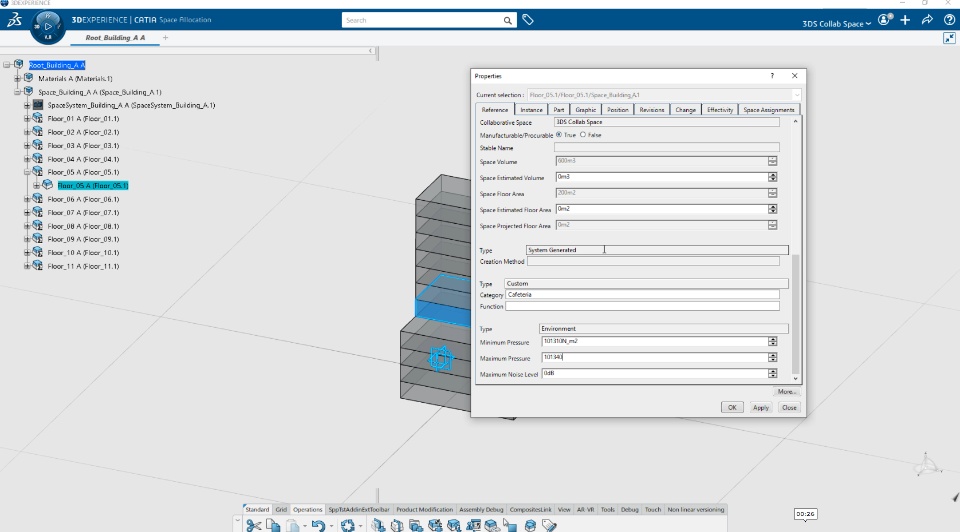Click the Root_Building_A A document tab
This screenshot has width=960, height=532.
pos(115,37)
